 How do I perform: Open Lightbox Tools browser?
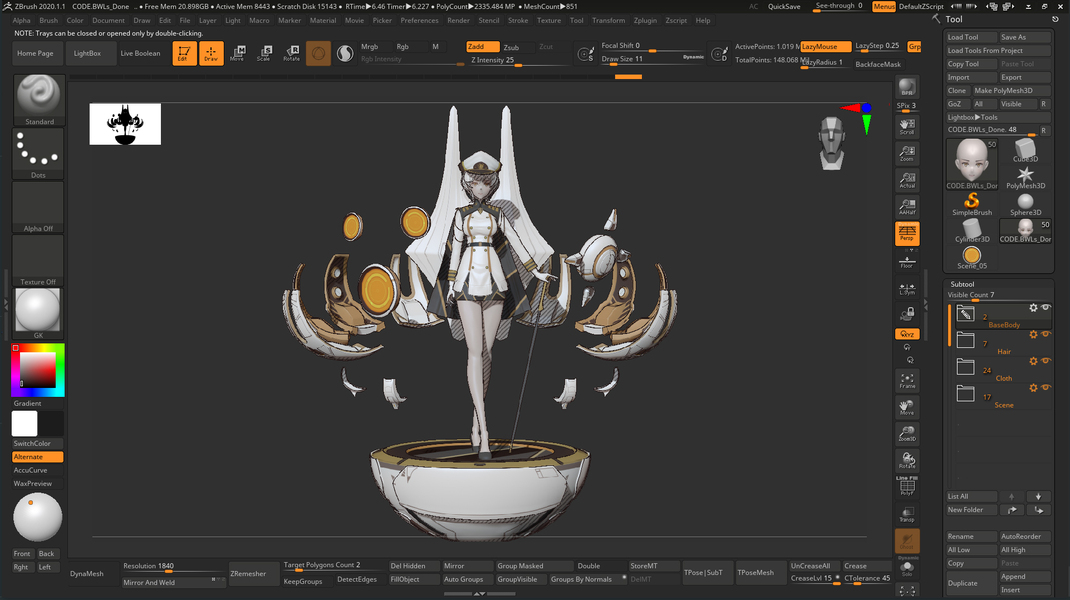tap(973, 117)
